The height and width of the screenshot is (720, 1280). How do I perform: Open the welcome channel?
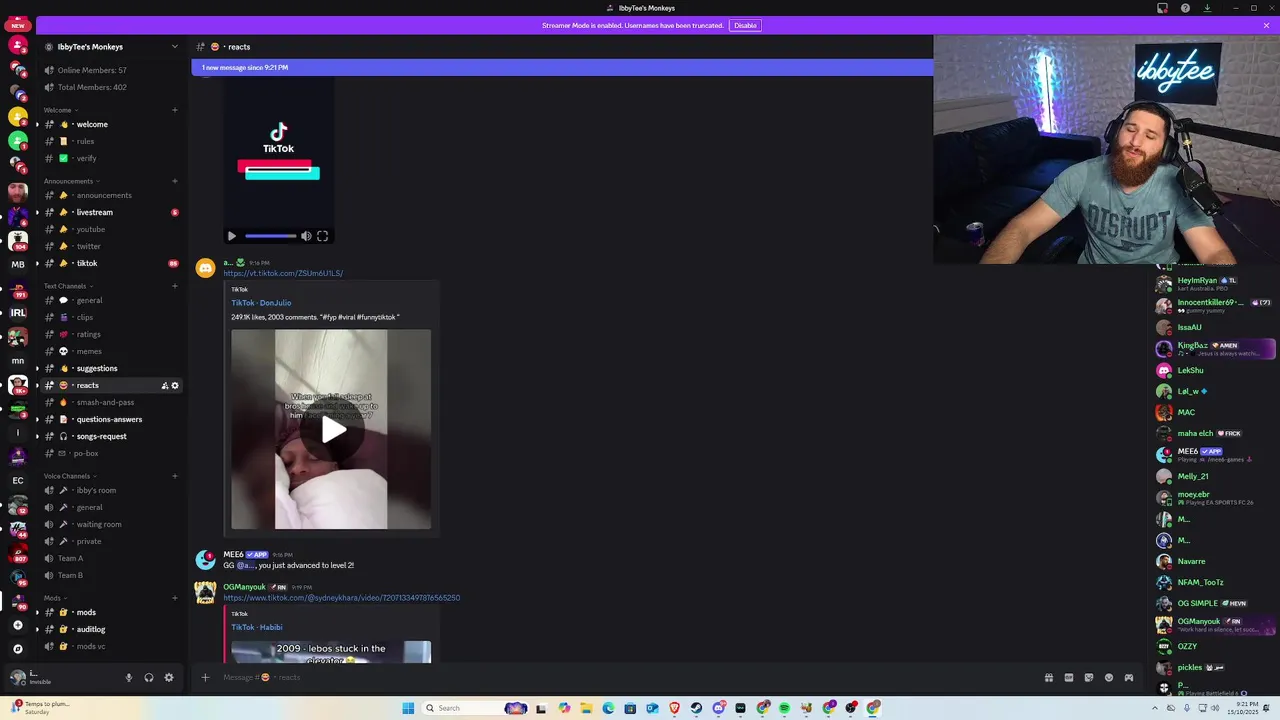110,124
